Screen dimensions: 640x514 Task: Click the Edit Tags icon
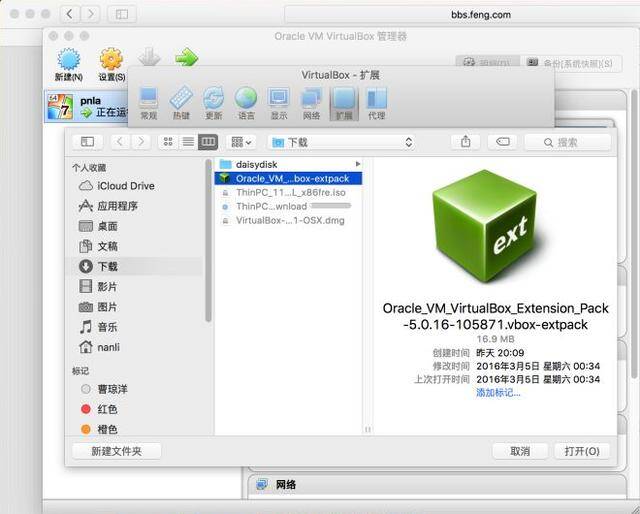coord(502,142)
